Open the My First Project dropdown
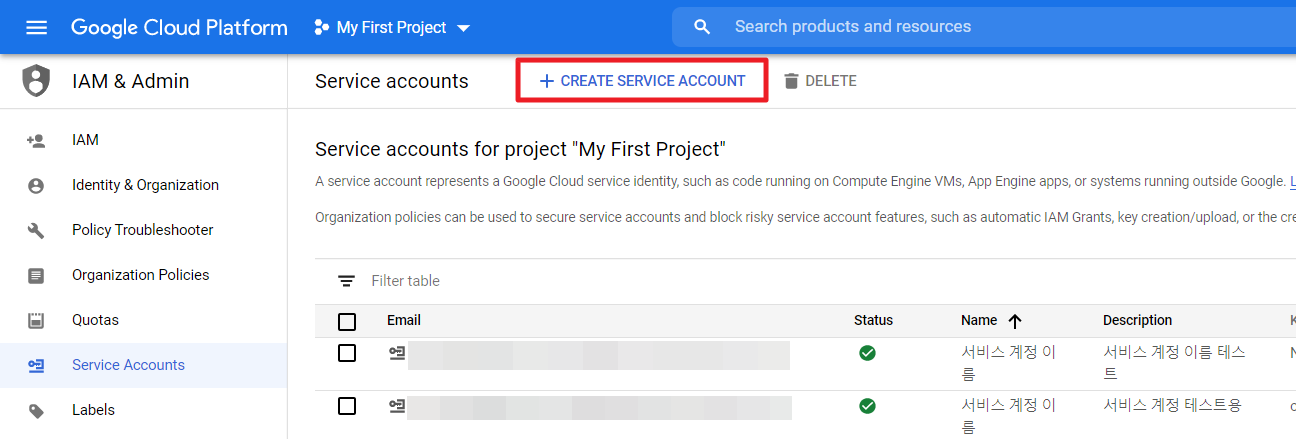1296x439 pixels. (392, 28)
